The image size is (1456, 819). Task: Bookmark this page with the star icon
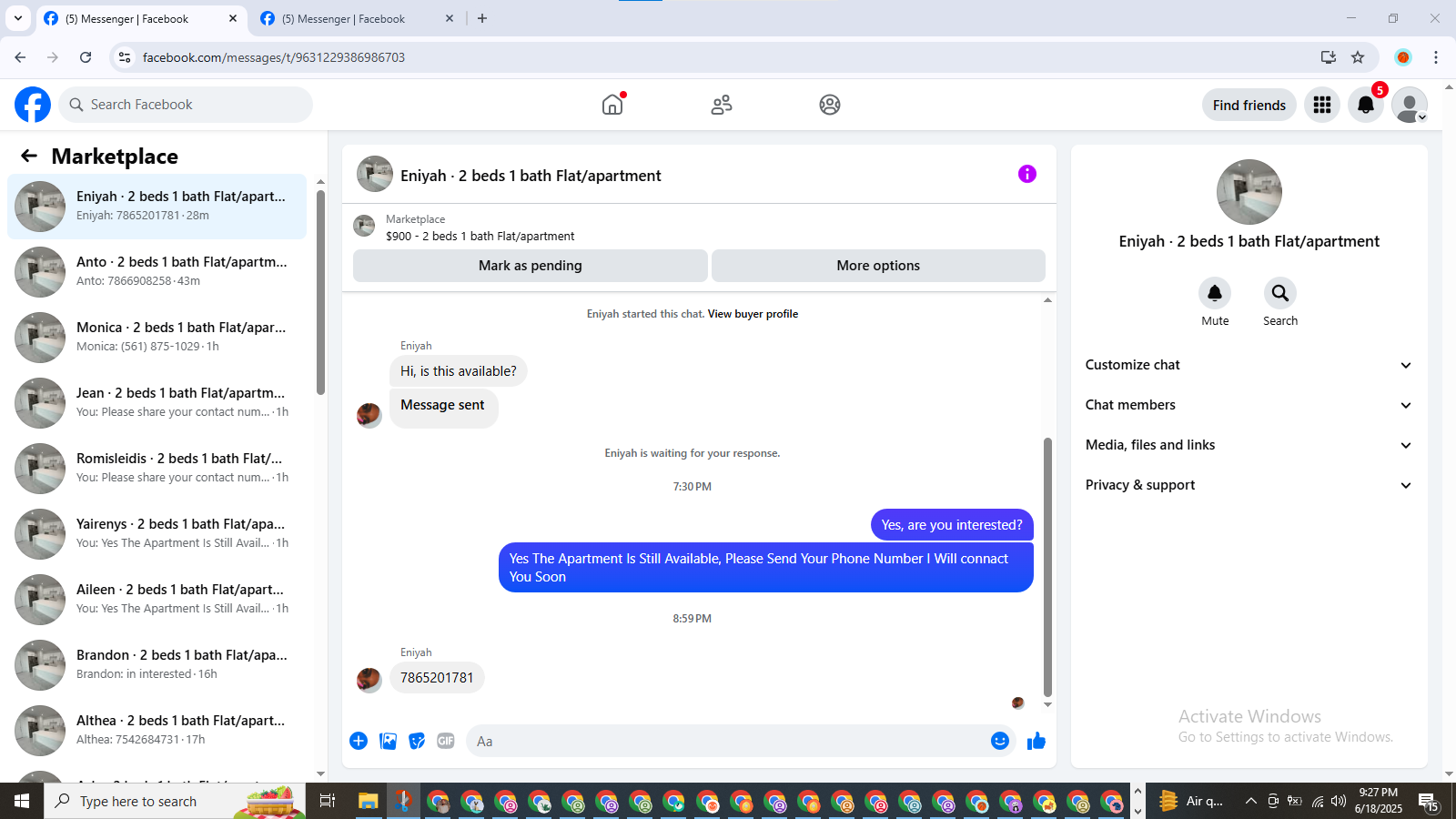(1358, 57)
